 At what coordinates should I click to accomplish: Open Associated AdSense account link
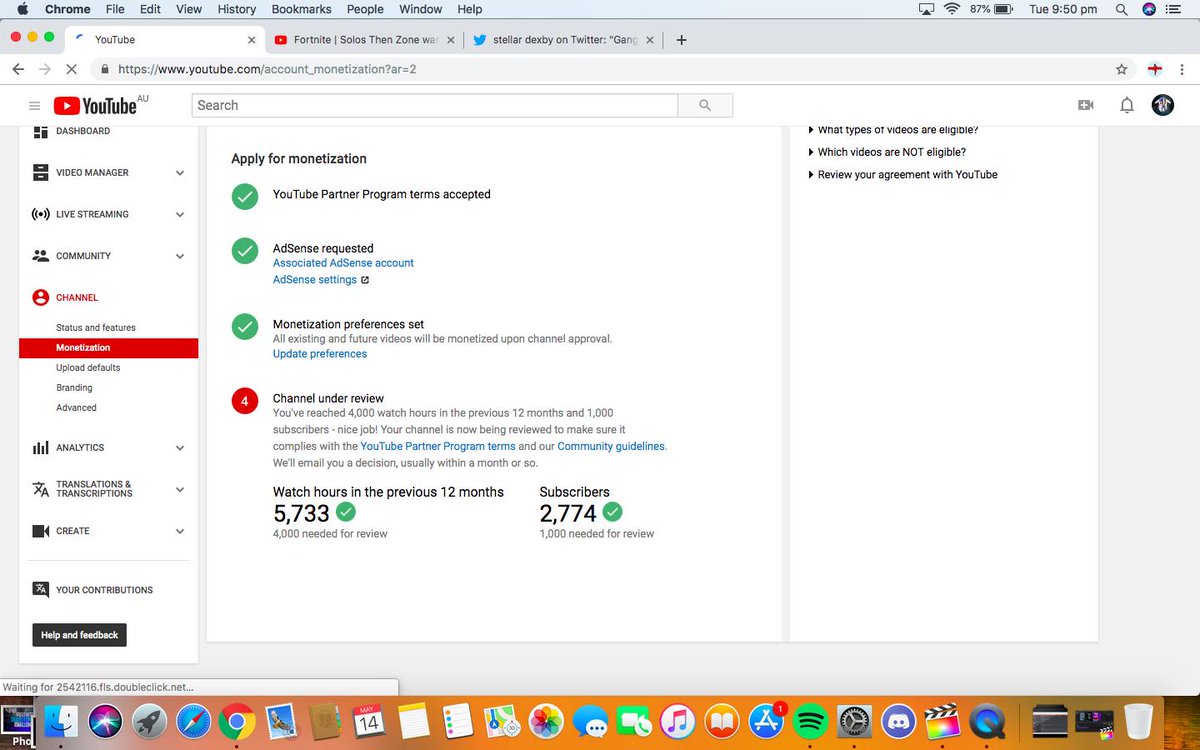click(x=343, y=263)
